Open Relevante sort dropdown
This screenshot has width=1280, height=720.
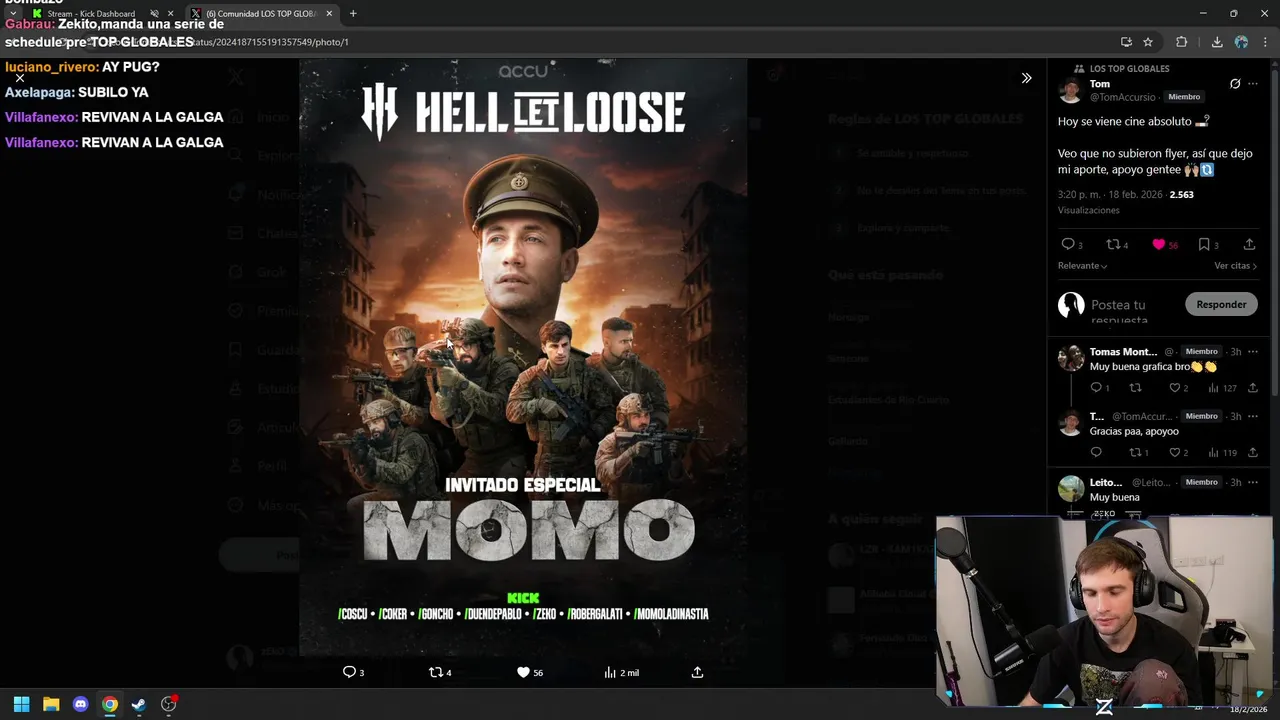point(1083,266)
